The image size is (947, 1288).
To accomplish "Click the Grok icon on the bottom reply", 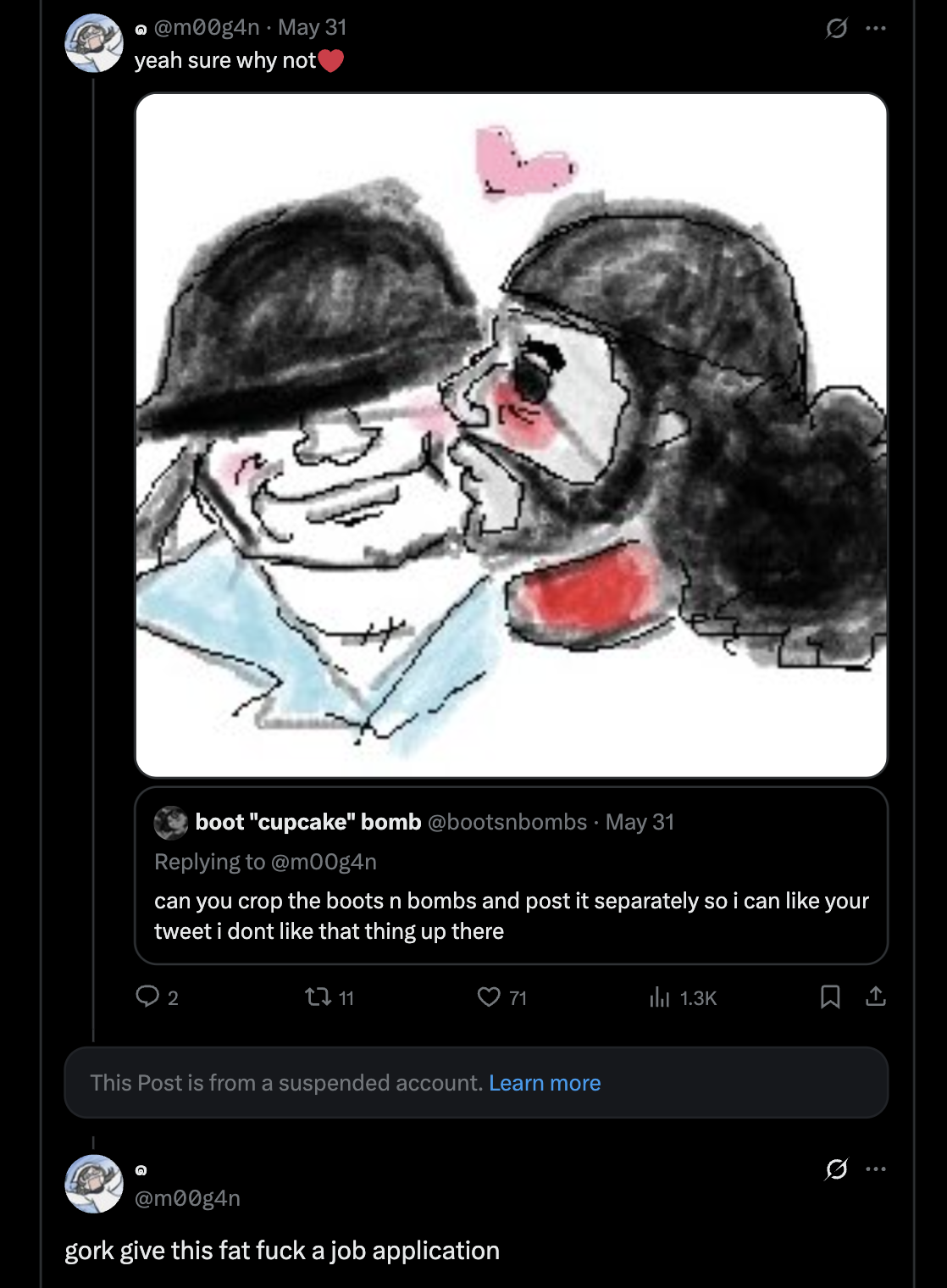I will [x=836, y=1169].
